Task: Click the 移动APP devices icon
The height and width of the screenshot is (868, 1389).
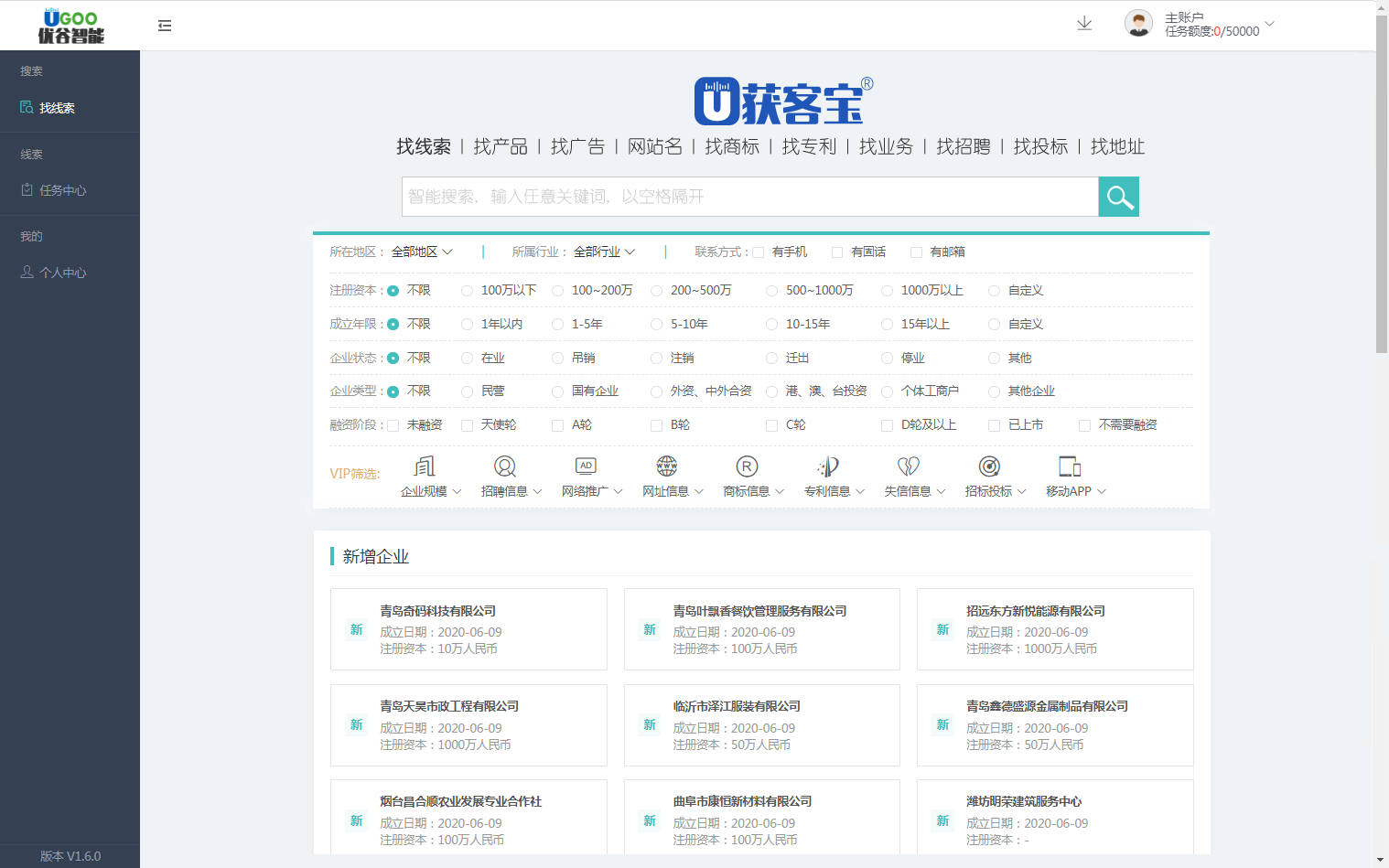Action: tap(1070, 466)
